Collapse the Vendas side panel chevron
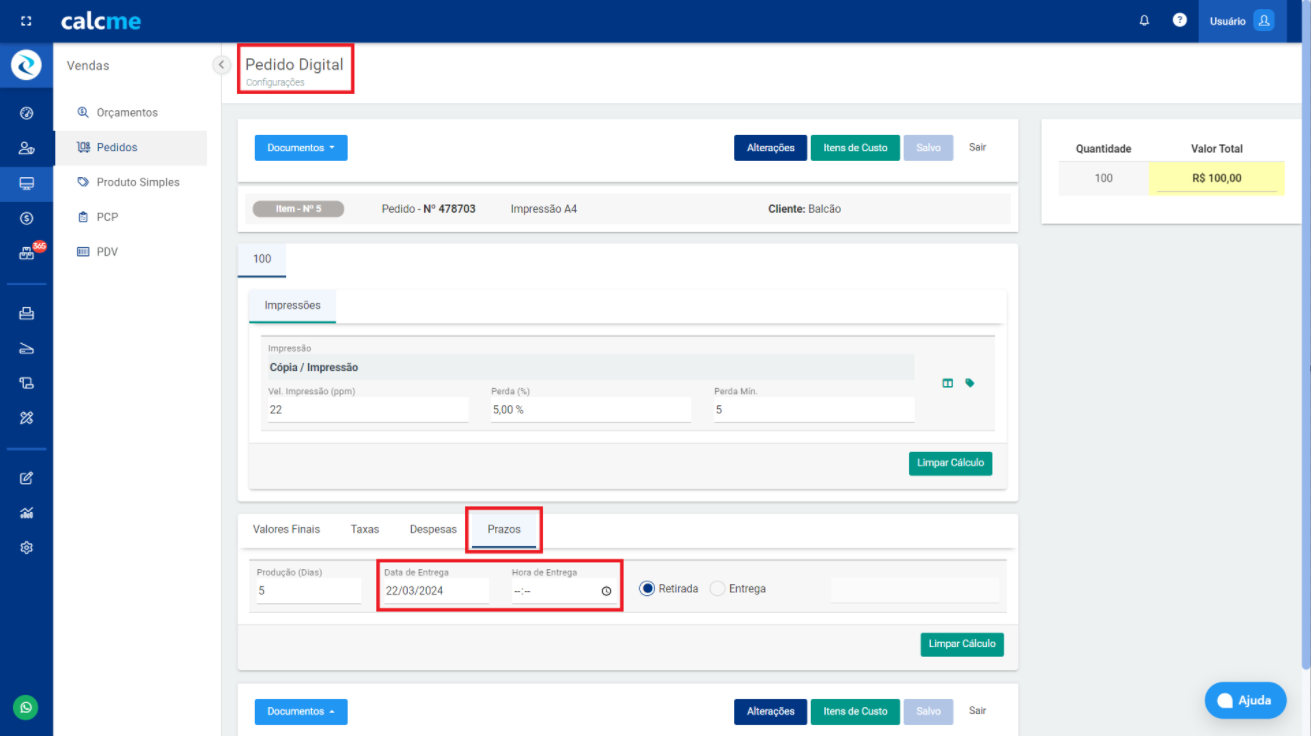The height and width of the screenshot is (736, 1311). (x=222, y=65)
